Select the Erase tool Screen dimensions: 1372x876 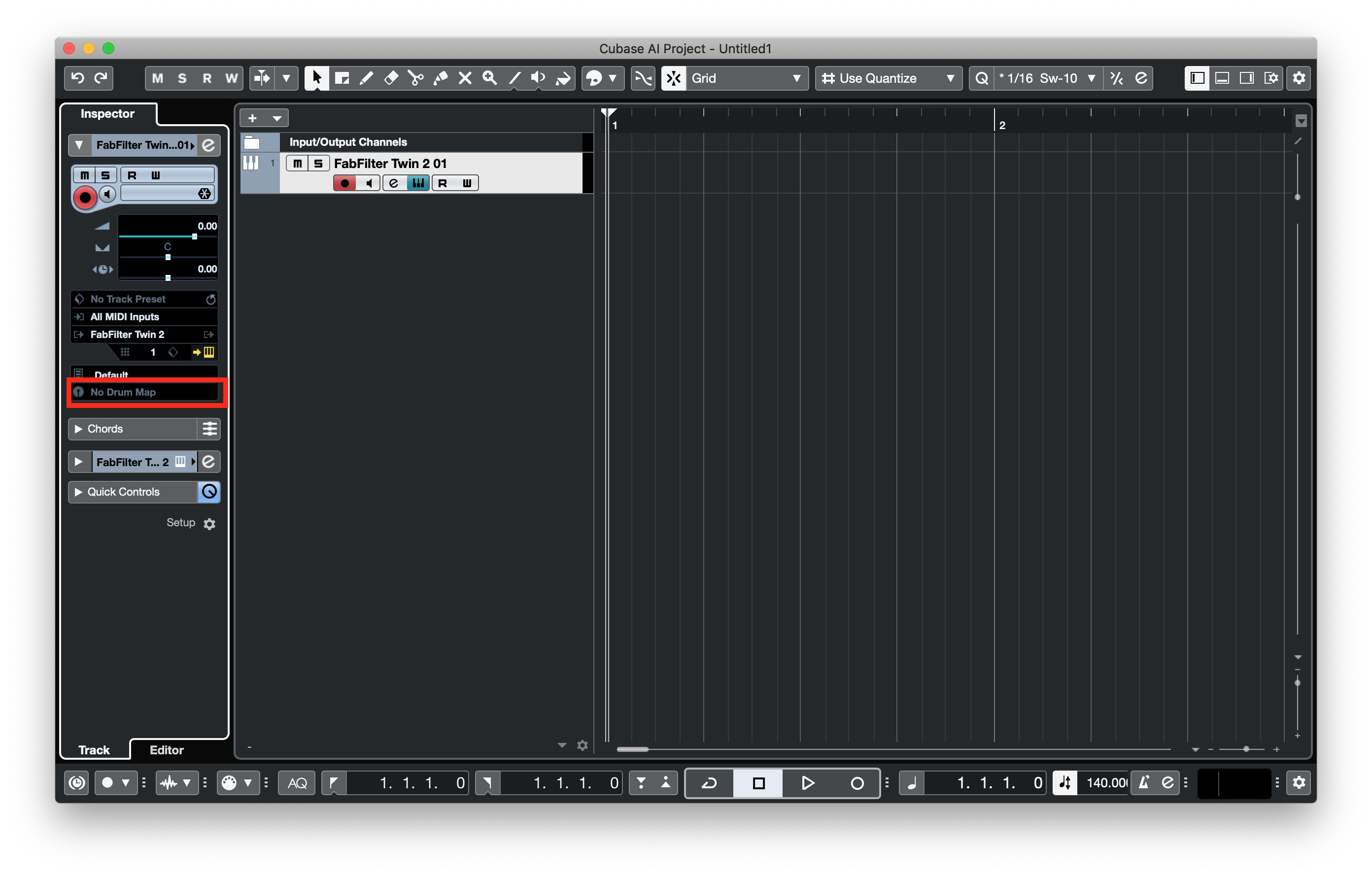(391, 78)
